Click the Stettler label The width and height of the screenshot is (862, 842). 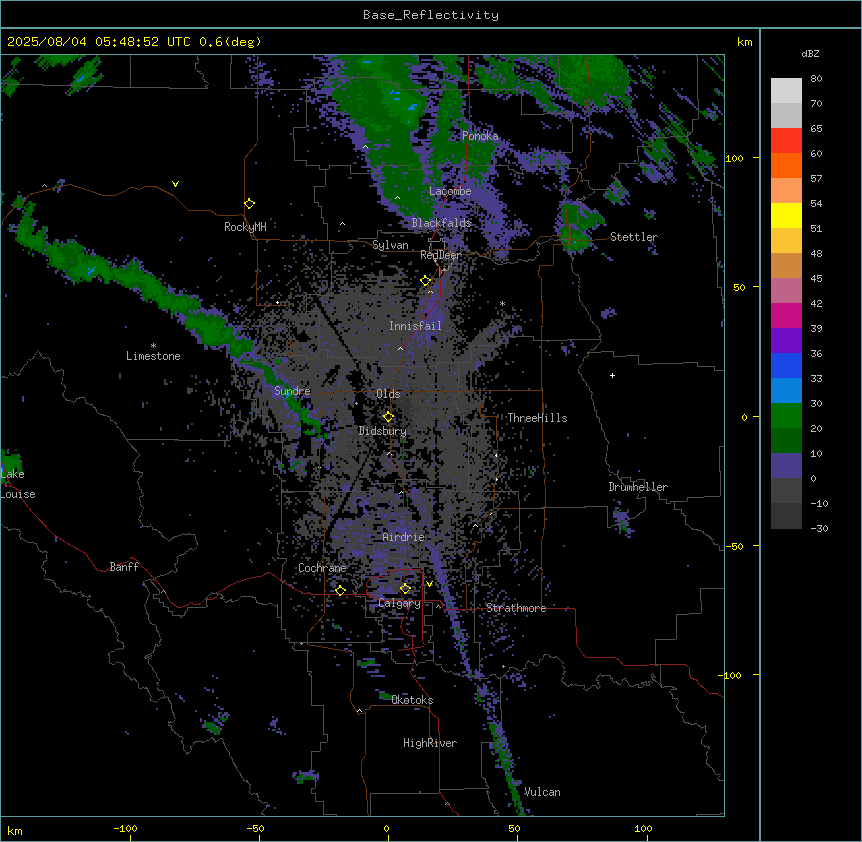[634, 237]
